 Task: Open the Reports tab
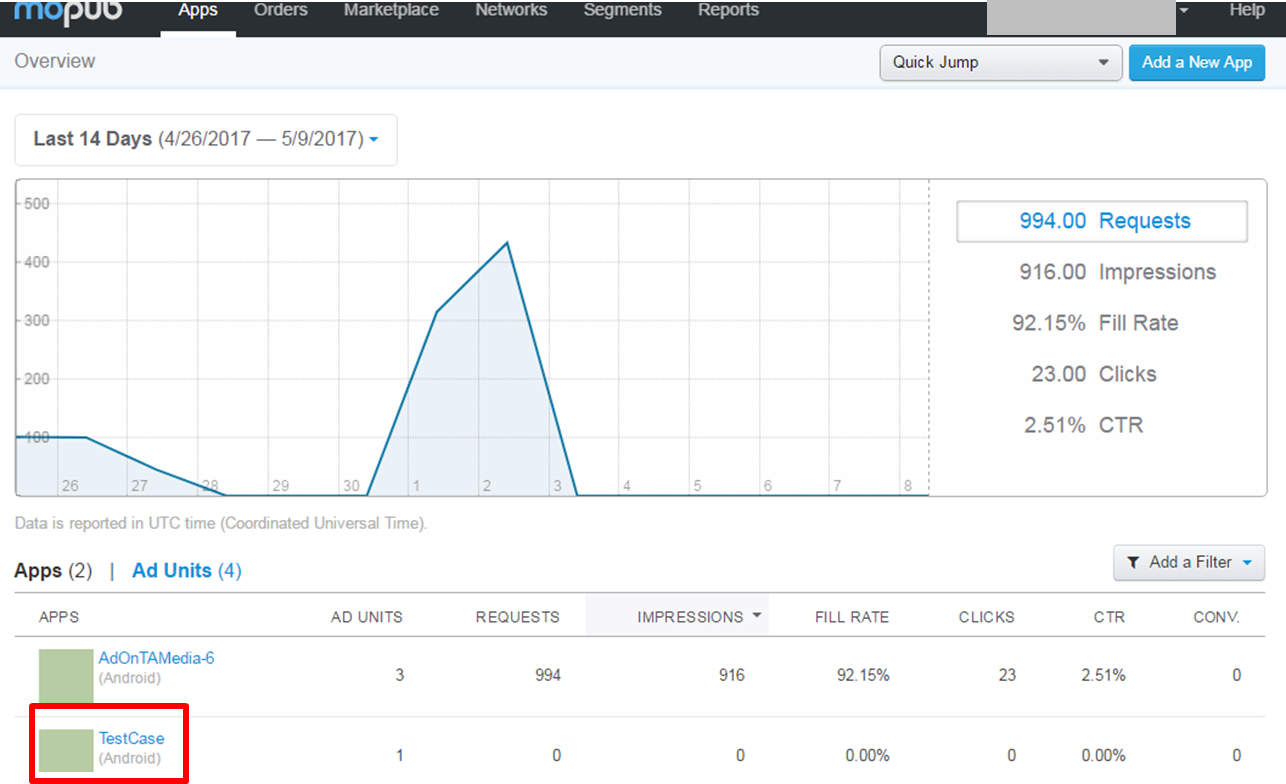[x=728, y=10]
